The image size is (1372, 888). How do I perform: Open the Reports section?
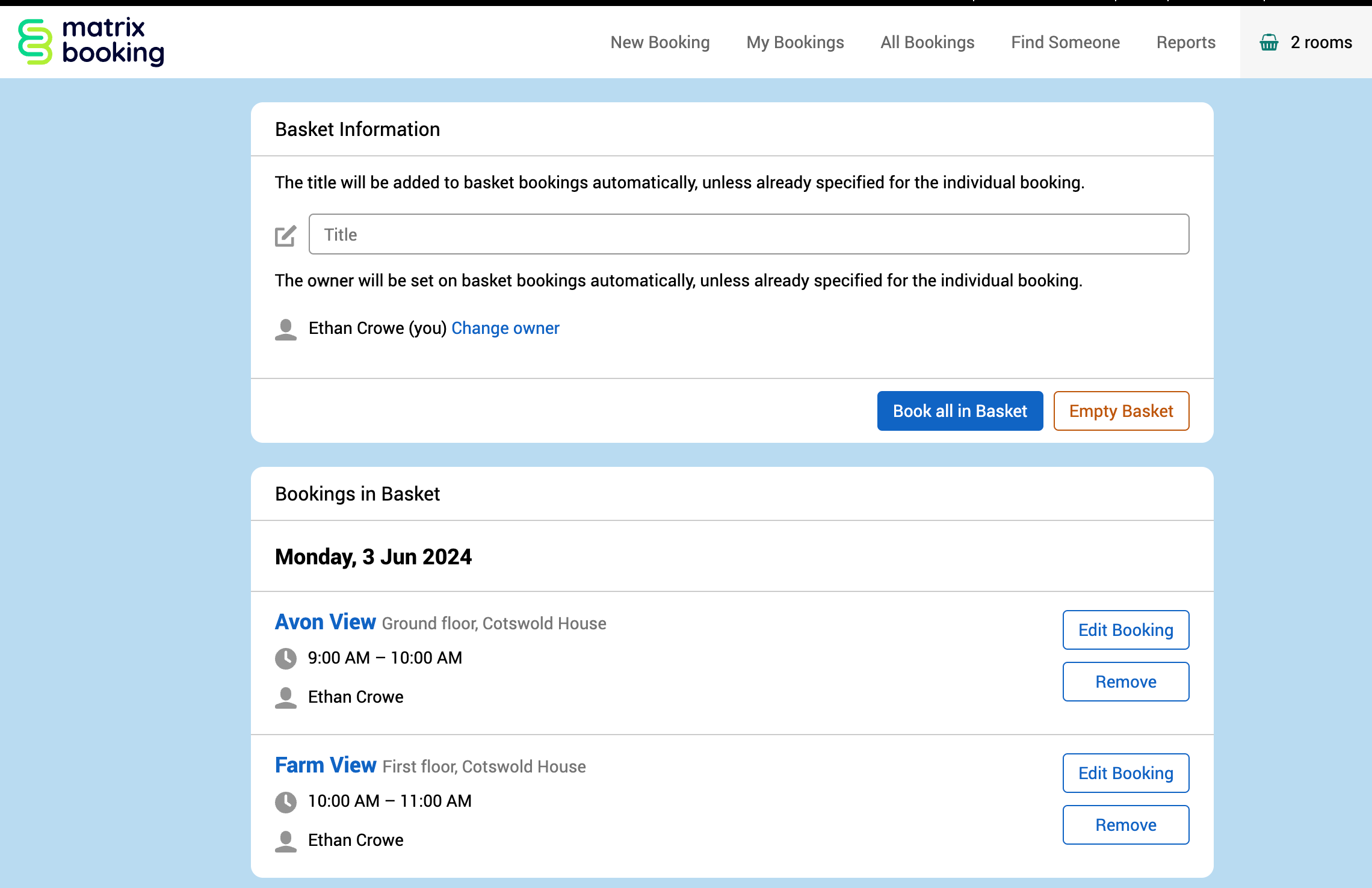[x=1185, y=42]
